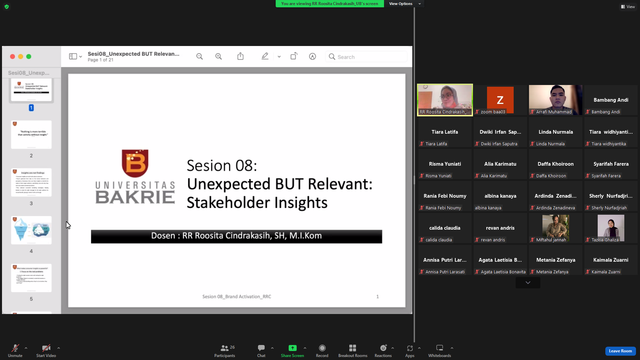Click the Preview rotate icon

293,56
